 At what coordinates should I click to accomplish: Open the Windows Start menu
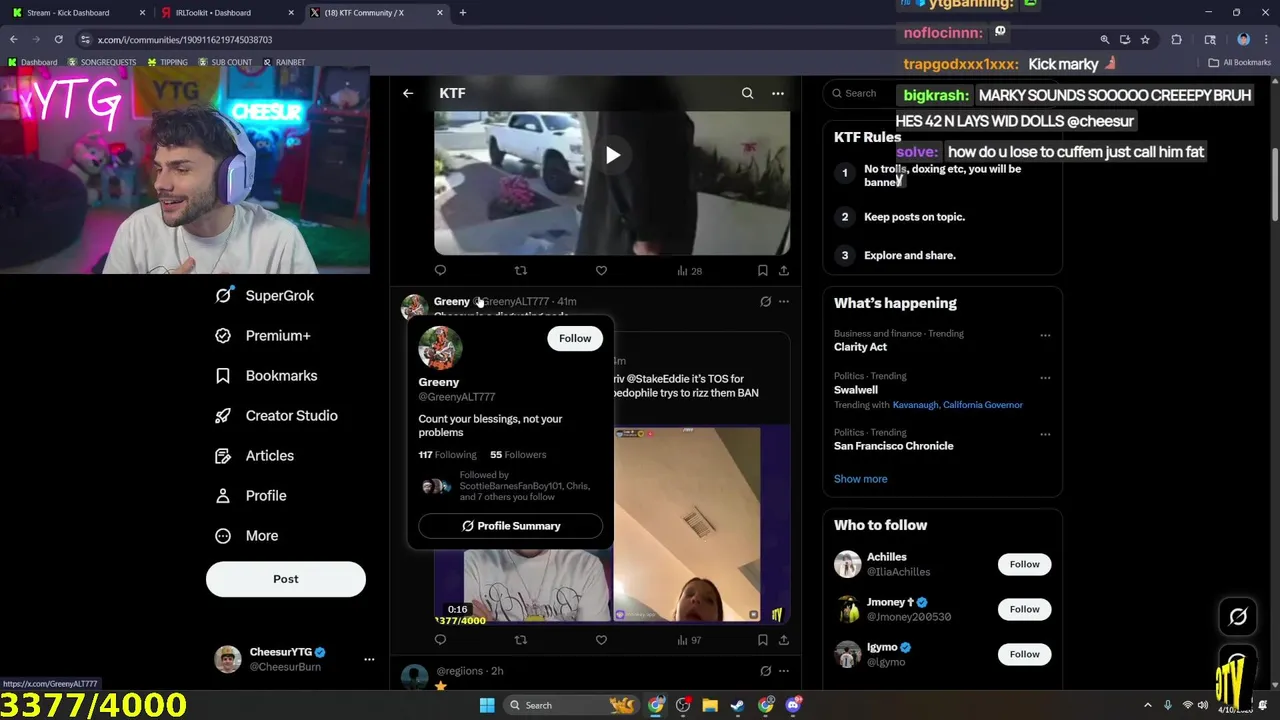coord(486,705)
